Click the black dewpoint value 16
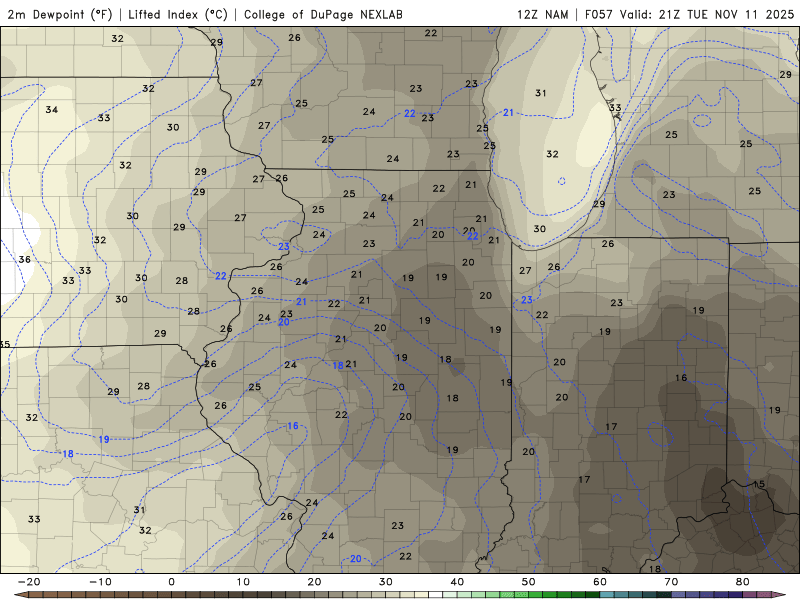Image resolution: width=800 pixels, height=600 pixels. pos(681,378)
